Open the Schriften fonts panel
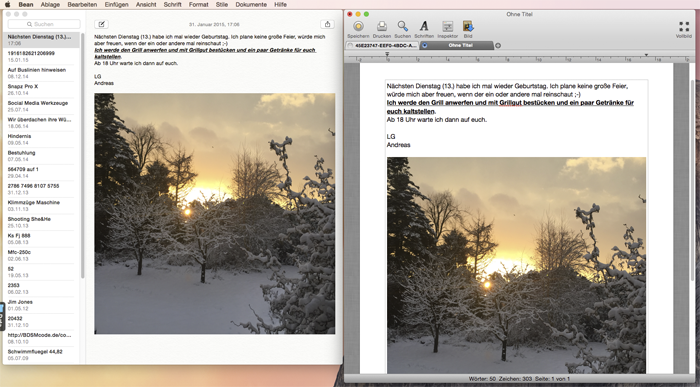This screenshot has width=700, height=387. pos(424,26)
